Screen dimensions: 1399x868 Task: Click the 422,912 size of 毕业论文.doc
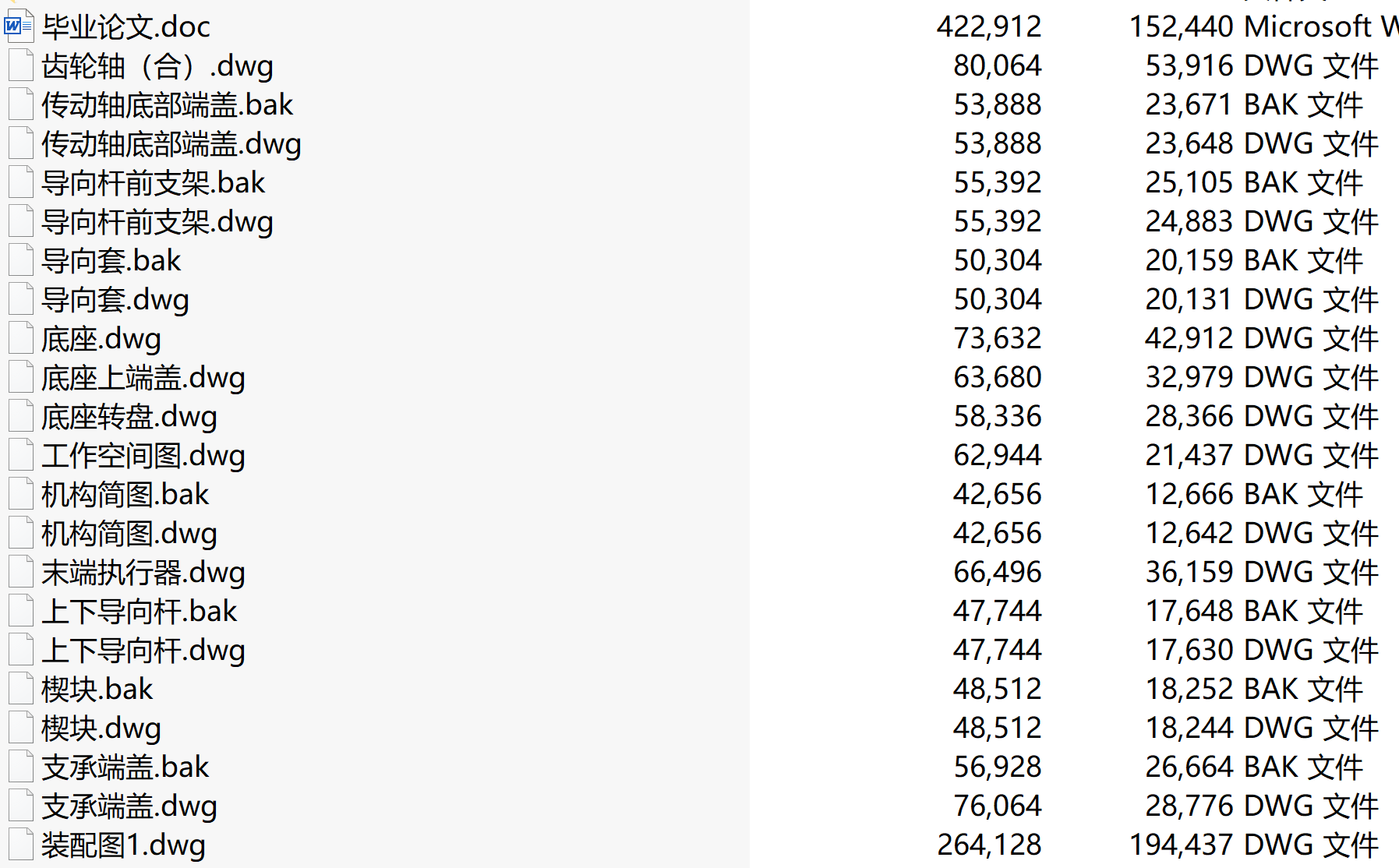(989, 26)
